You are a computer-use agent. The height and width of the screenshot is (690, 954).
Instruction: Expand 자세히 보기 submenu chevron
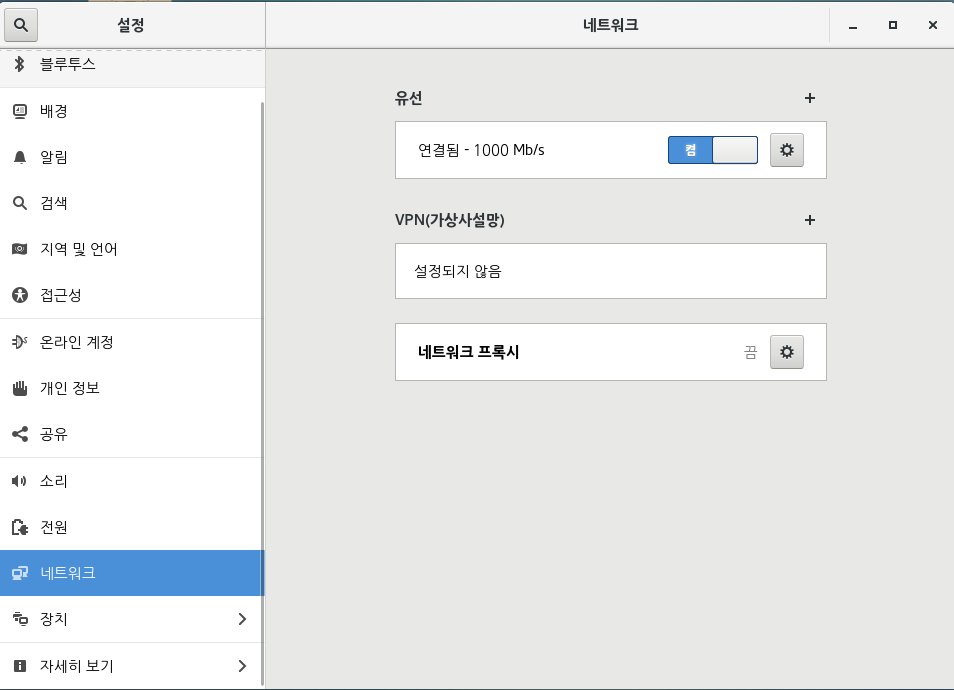(x=242, y=666)
